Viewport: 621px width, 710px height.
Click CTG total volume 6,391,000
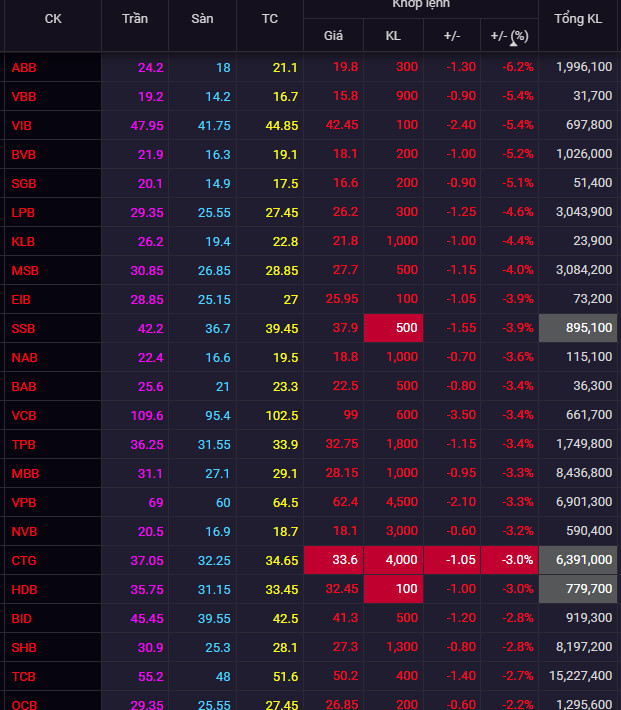(x=578, y=560)
